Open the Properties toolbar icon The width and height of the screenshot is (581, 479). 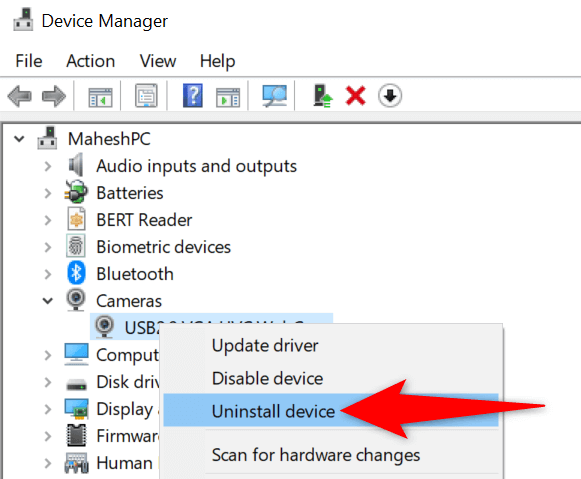(x=146, y=96)
